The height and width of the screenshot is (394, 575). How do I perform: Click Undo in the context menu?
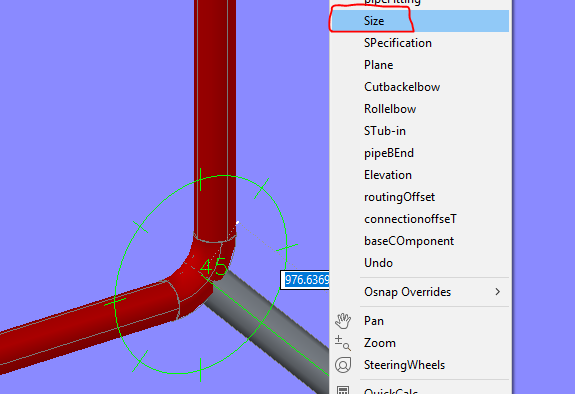pyautogui.click(x=419, y=263)
